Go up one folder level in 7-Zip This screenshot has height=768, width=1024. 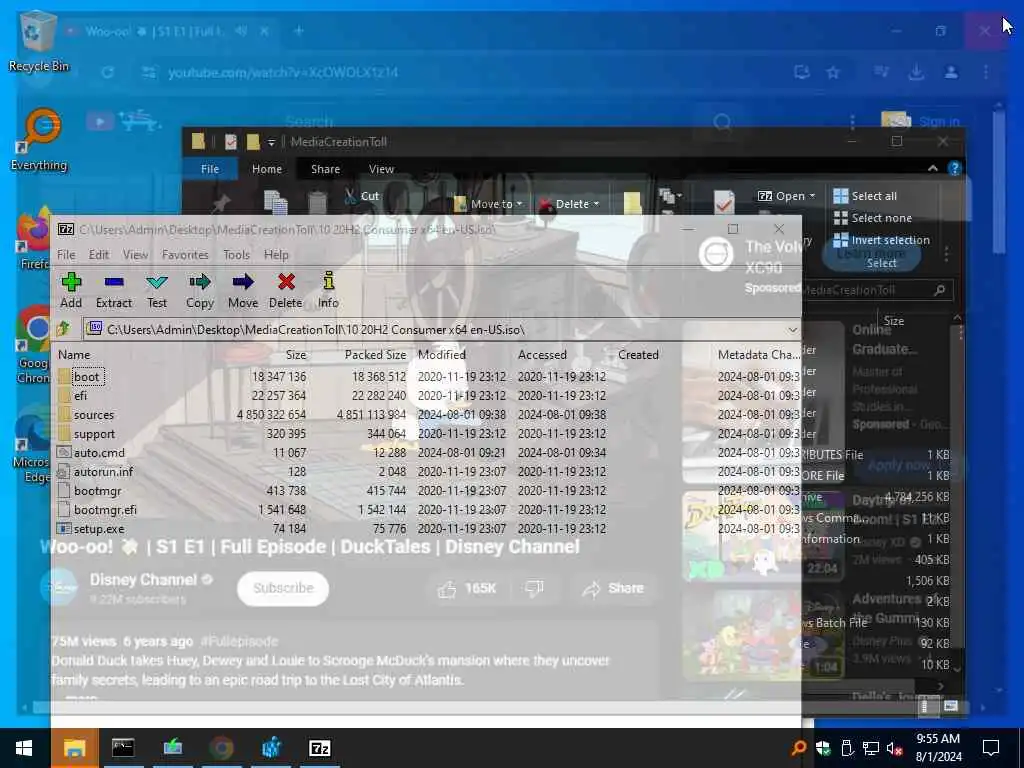(63, 329)
